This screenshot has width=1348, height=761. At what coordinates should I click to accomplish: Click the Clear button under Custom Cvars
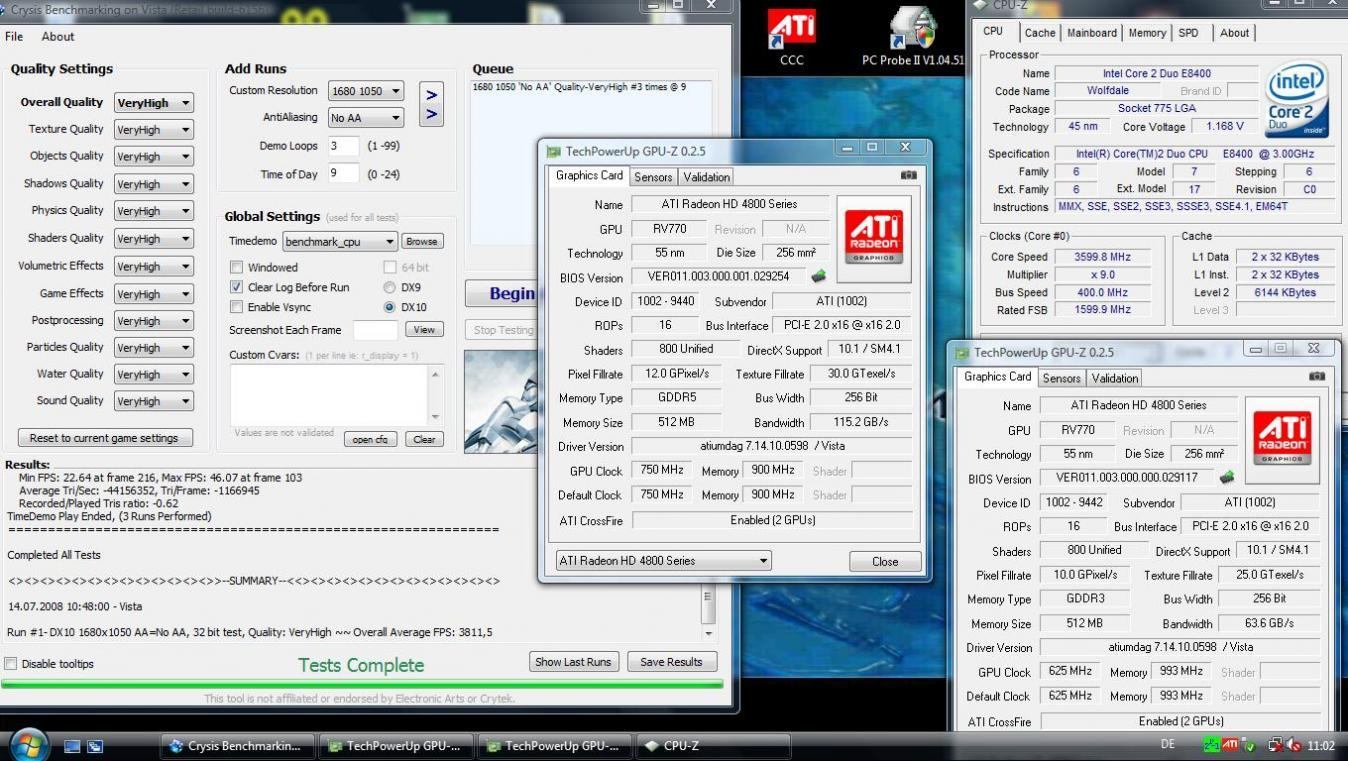pyautogui.click(x=424, y=439)
